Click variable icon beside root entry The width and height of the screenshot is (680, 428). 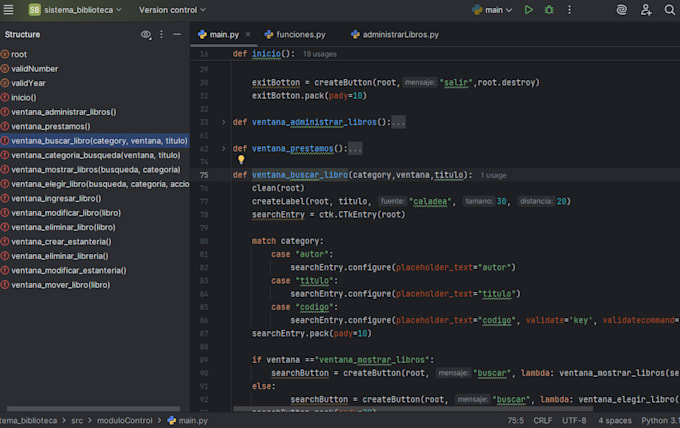tap(5, 54)
